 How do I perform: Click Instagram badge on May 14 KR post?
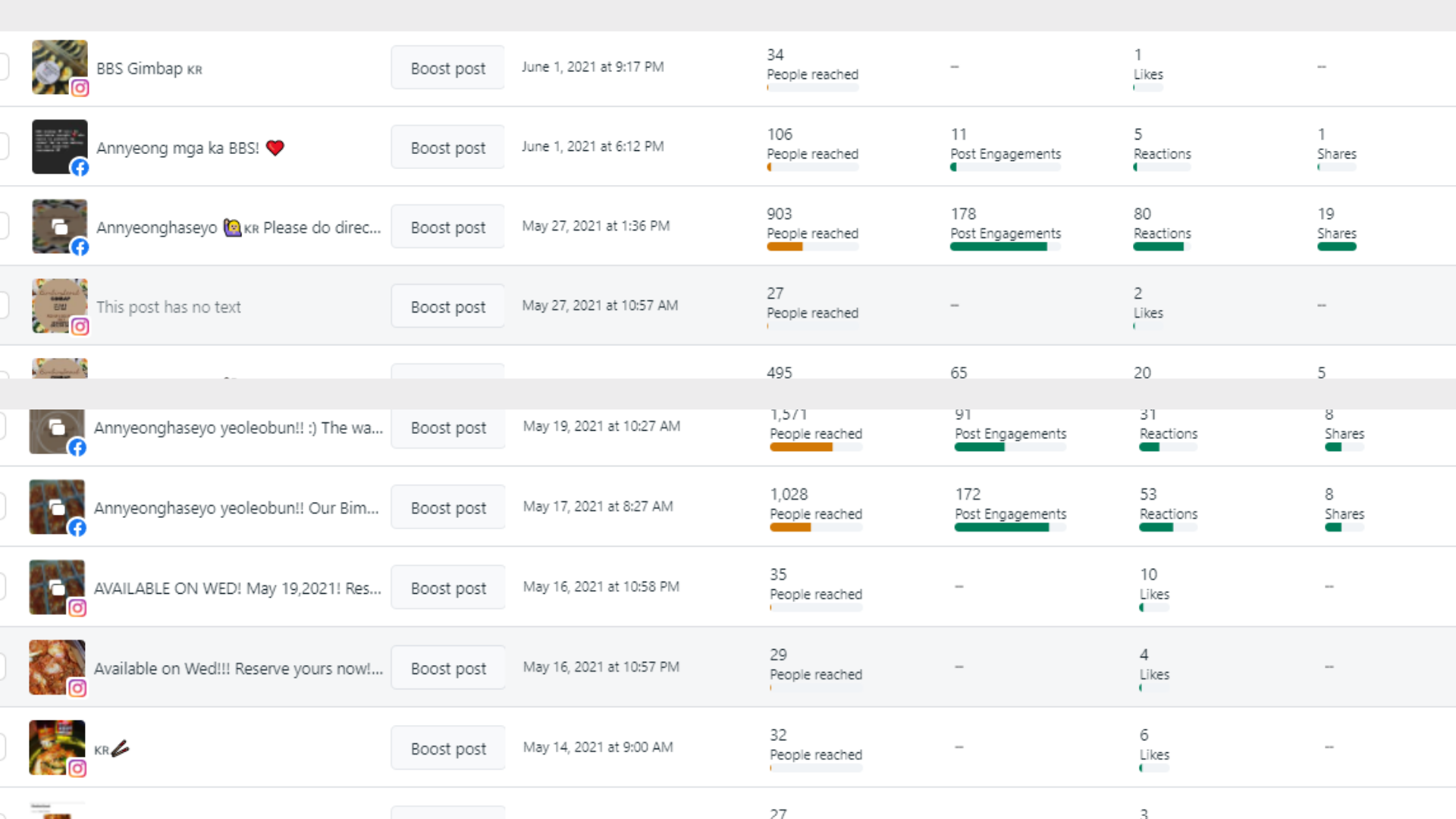pos(77,769)
